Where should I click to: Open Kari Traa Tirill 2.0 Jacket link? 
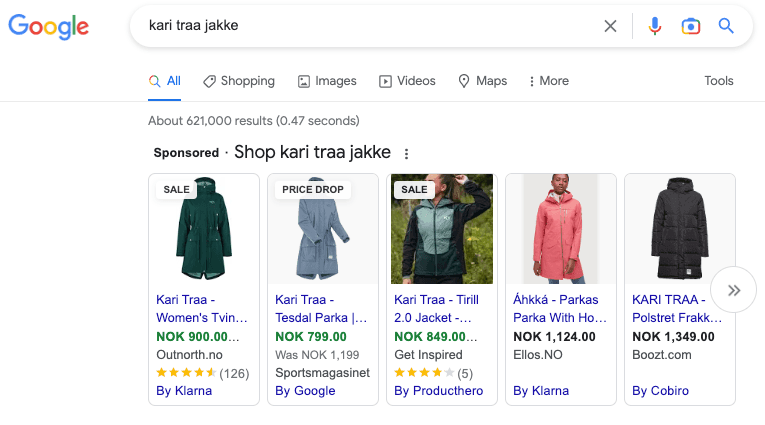tap(437, 309)
